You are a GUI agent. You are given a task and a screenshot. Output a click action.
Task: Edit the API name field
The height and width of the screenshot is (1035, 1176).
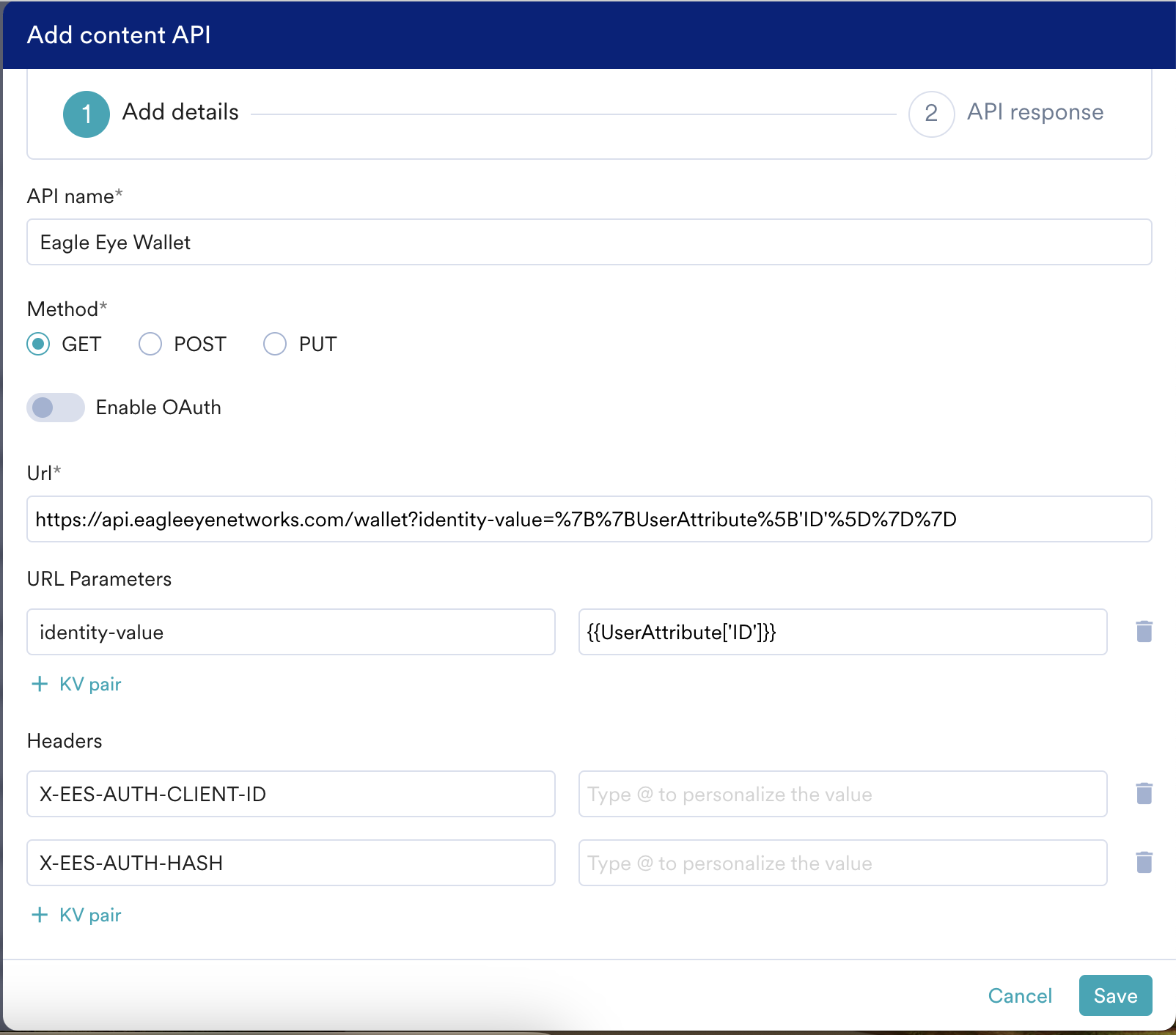[589, 242]
